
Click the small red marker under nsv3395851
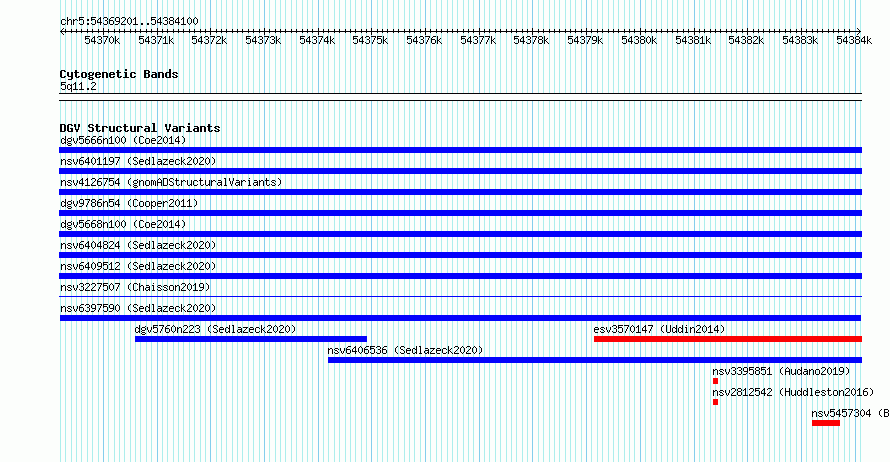coord(715,381)
